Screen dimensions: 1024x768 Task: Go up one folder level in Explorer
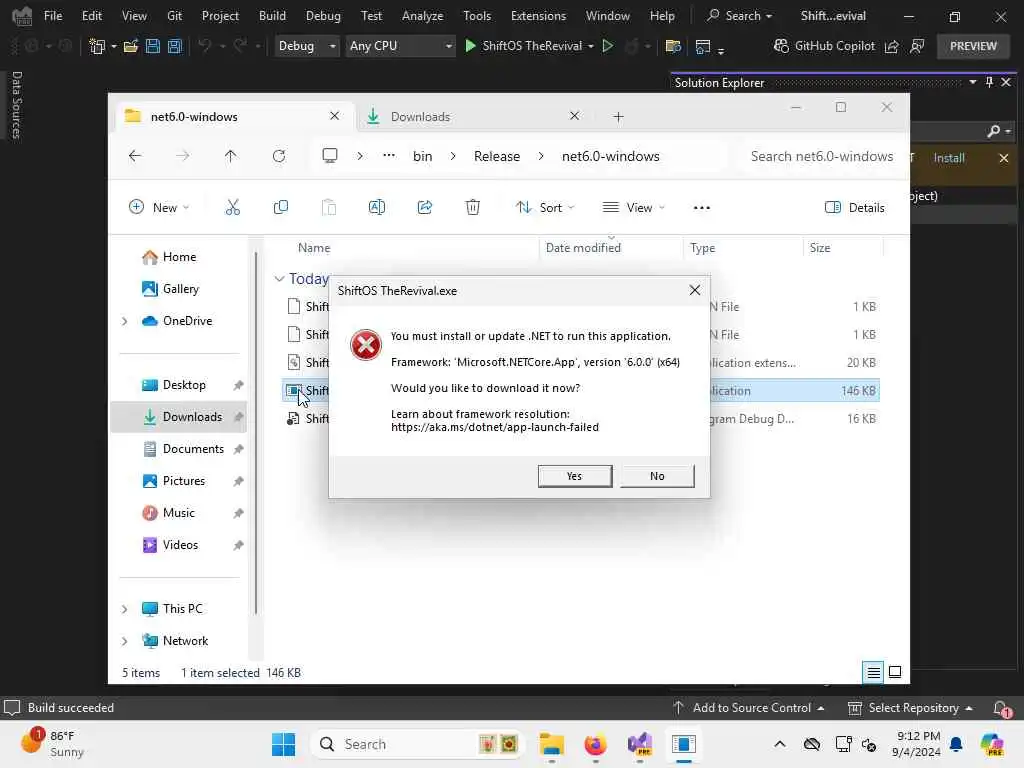tap(231, 155)
